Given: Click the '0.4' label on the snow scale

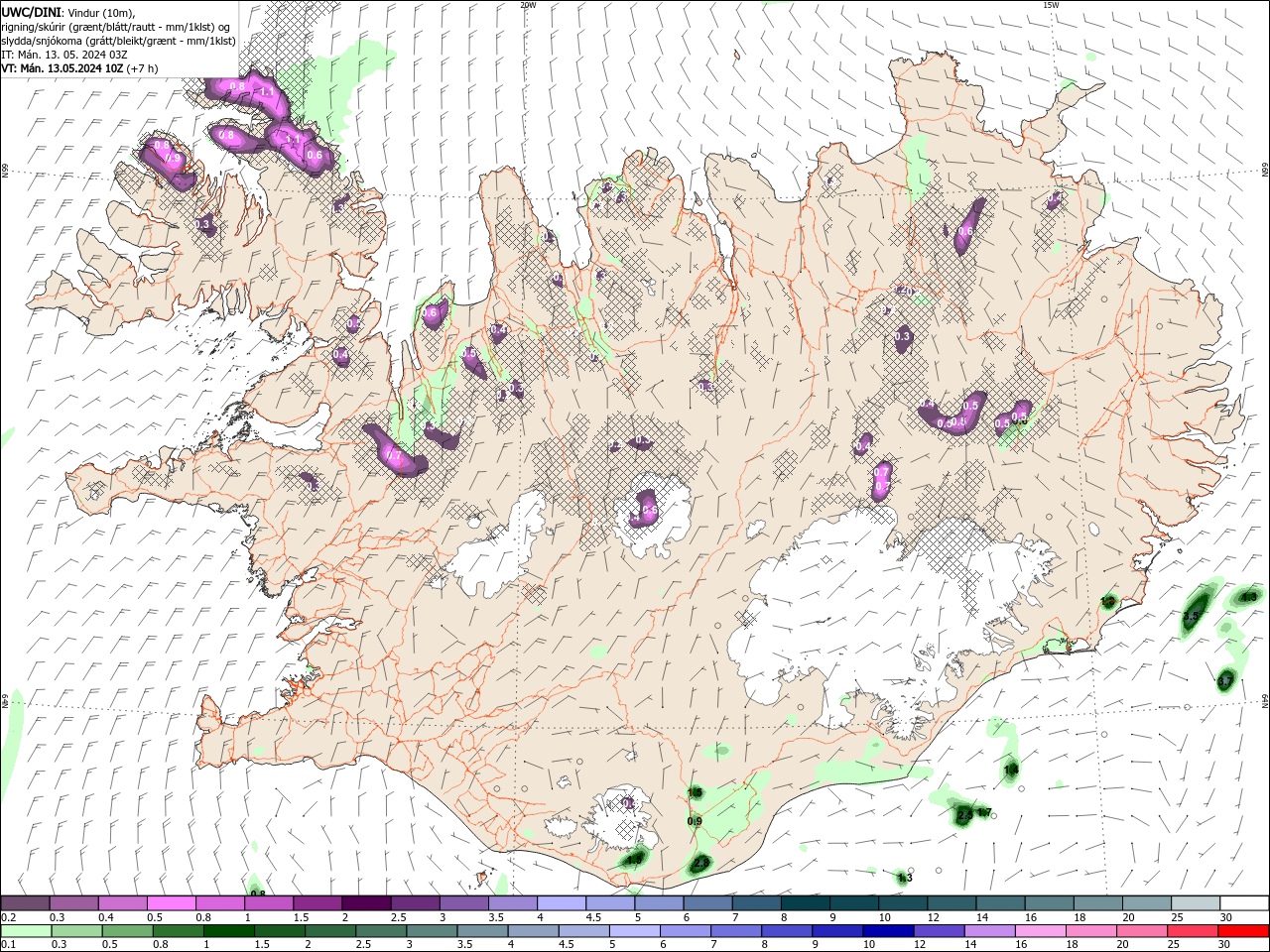Looking at the screenshot, I should 106,918.
